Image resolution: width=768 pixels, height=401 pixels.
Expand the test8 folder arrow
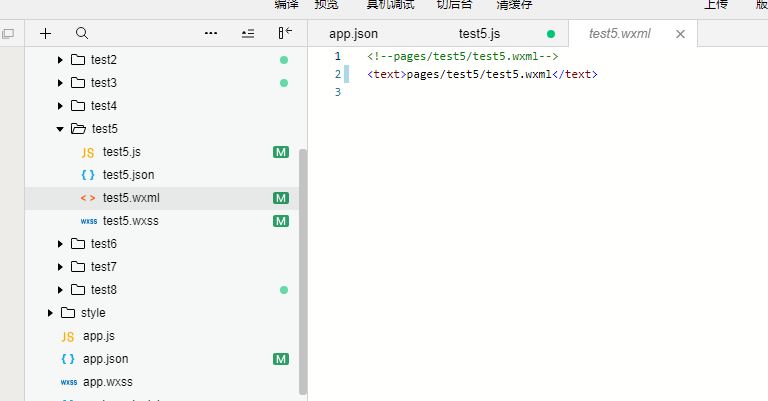point(60,290)
